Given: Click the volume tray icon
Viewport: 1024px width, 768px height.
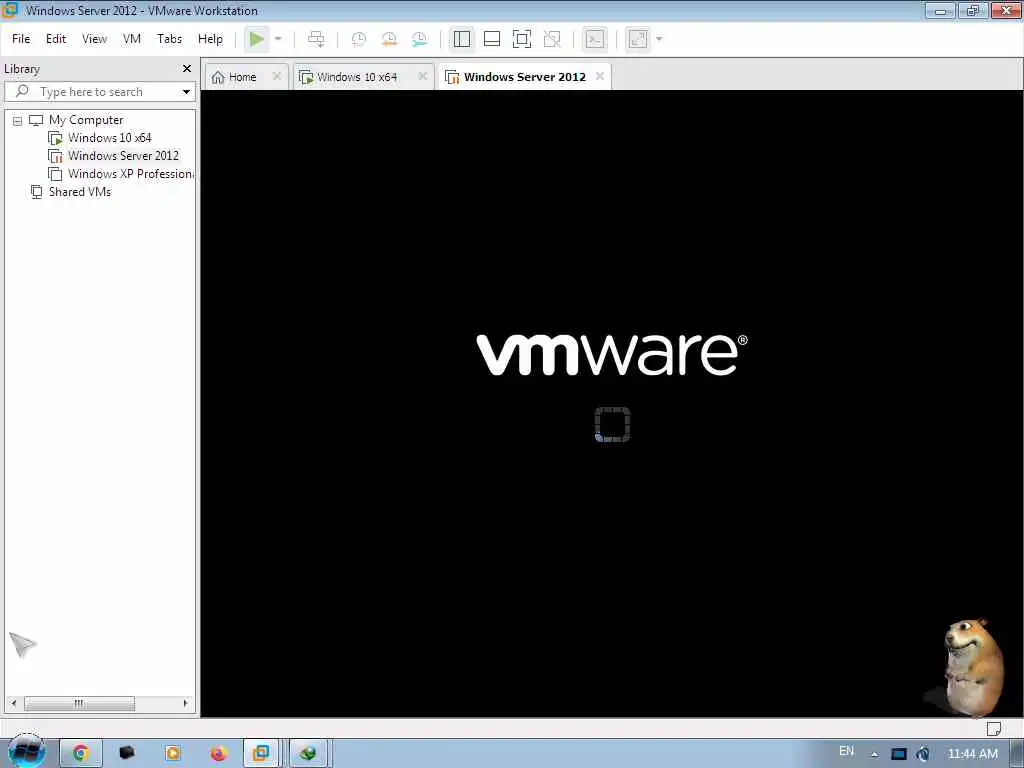Looking at the screenshot, I should point(923,754).
